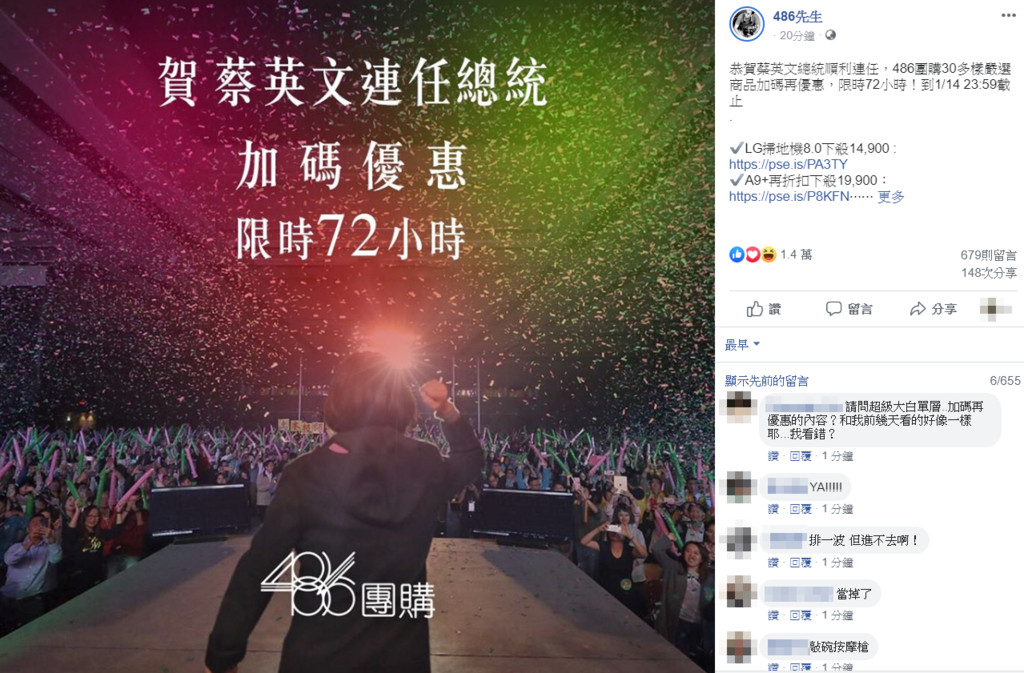Click 讚 under the 當掉了 comment
1024x673 pixels.
(x=773, y=615)
